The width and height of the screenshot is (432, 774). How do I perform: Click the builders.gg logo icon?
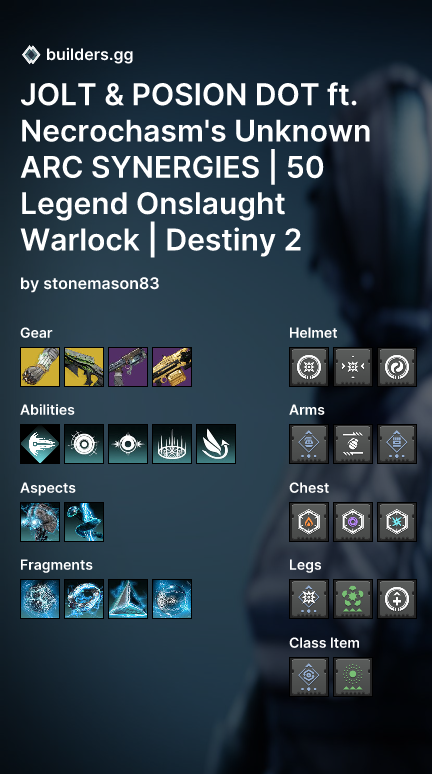click(31, 55)
